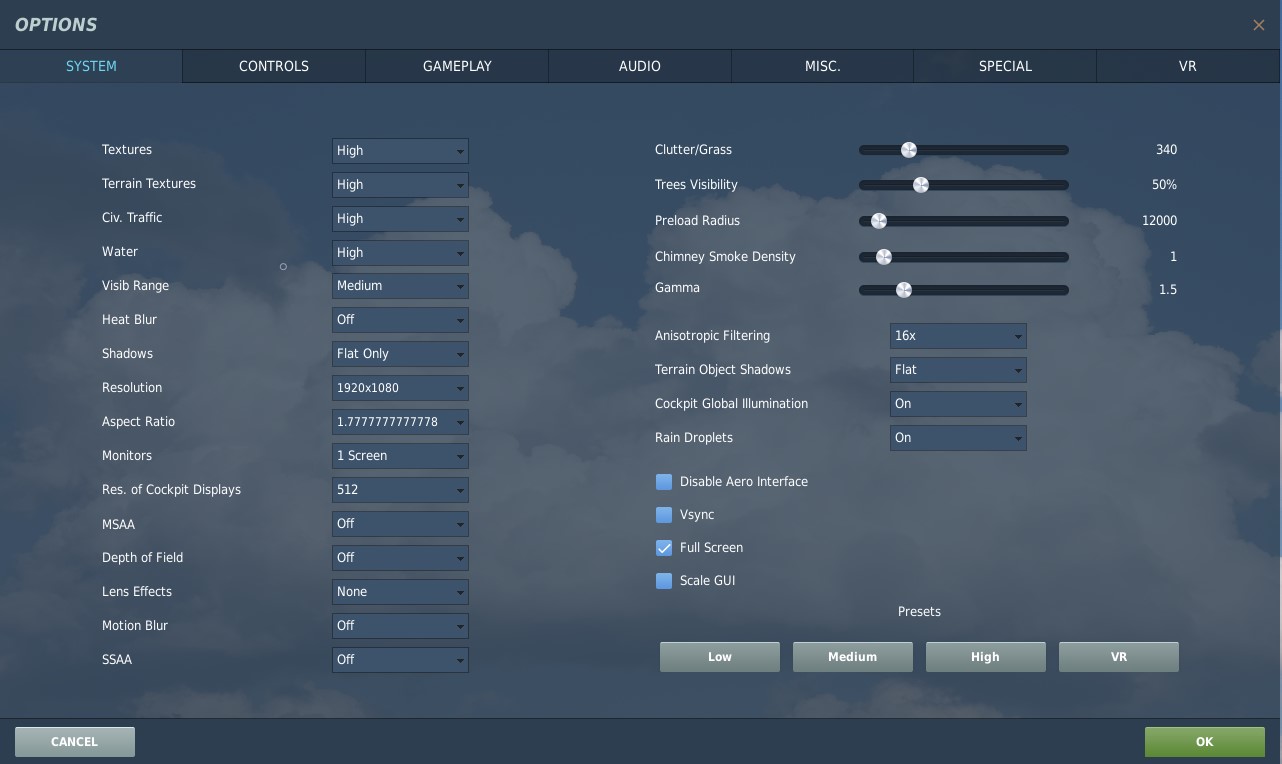Click the Preload Radius slider handle
1282x764 pixels.
[879, 221]
